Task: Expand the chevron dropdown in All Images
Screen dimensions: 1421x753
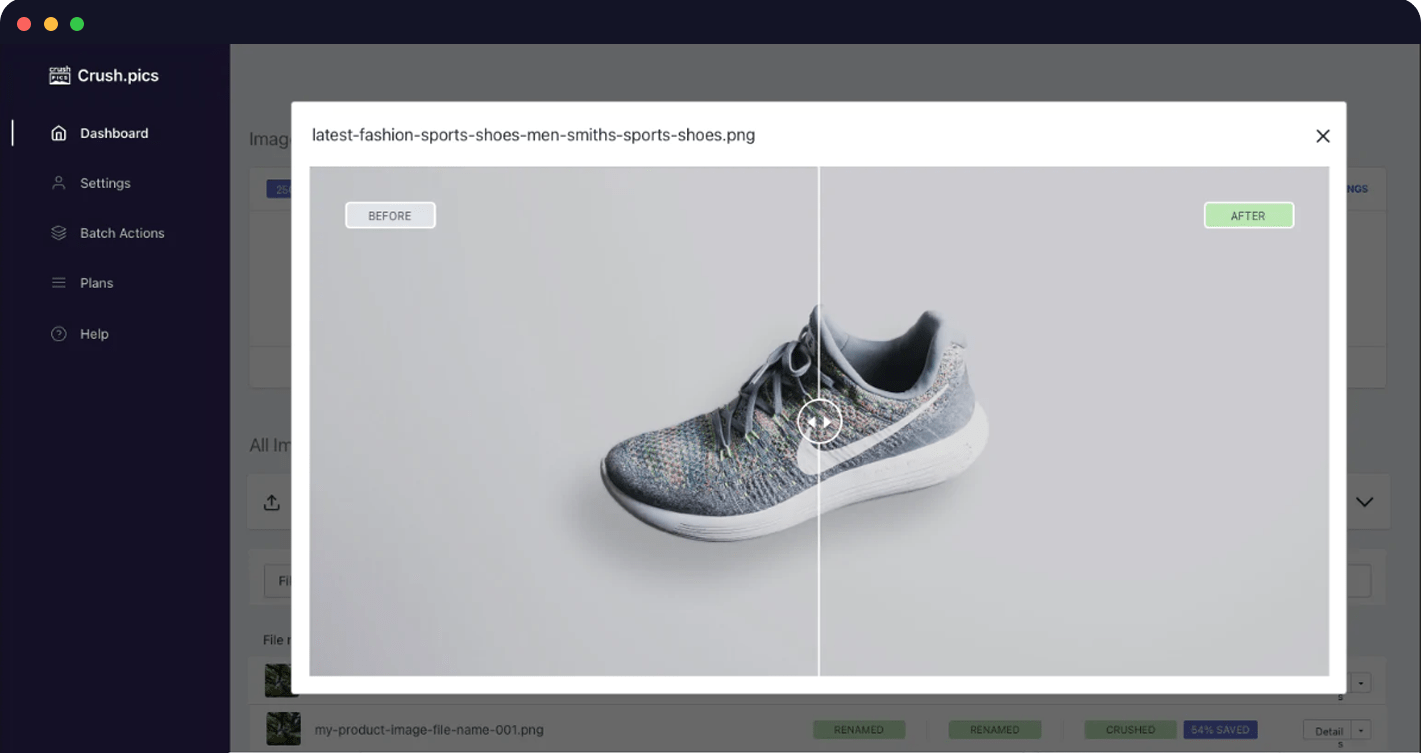Action: point(1364,502)
